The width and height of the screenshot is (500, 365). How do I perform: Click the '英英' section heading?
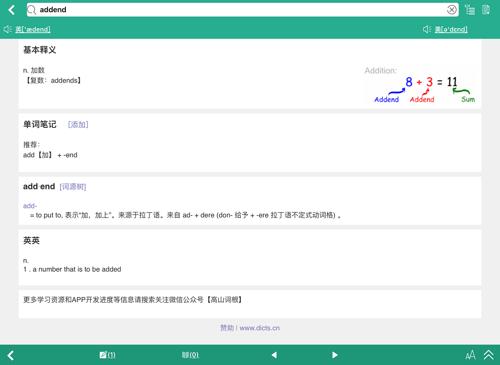click(31, 241)
